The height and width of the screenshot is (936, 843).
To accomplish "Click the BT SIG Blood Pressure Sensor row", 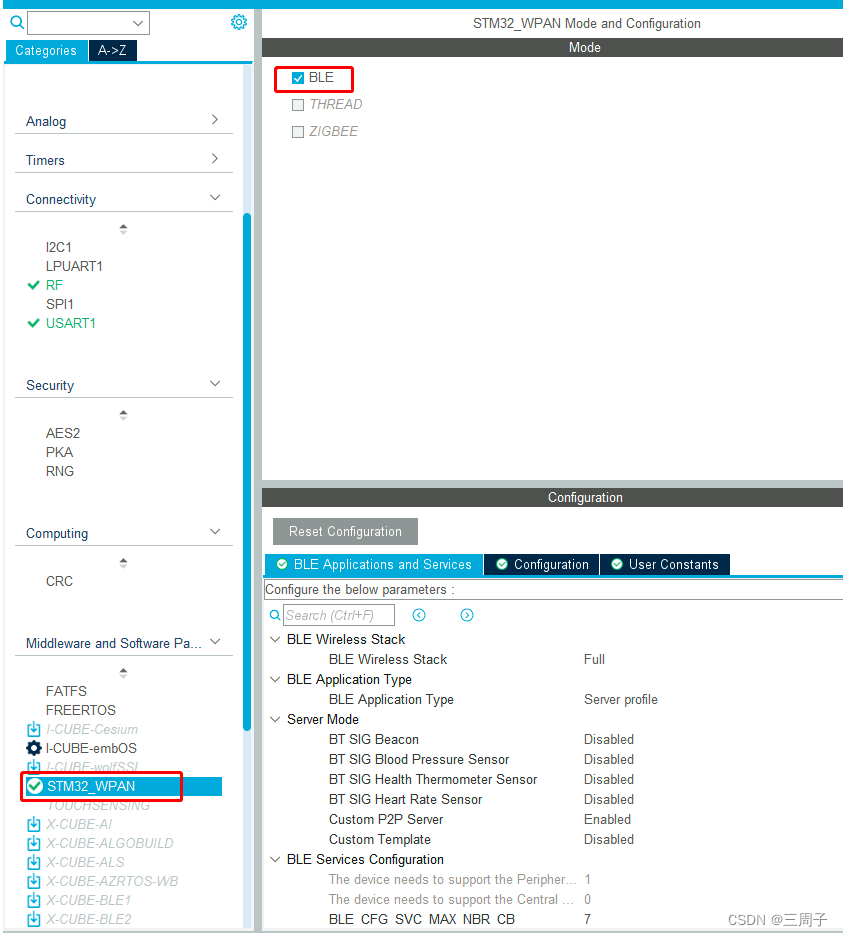I will [555, 759].
